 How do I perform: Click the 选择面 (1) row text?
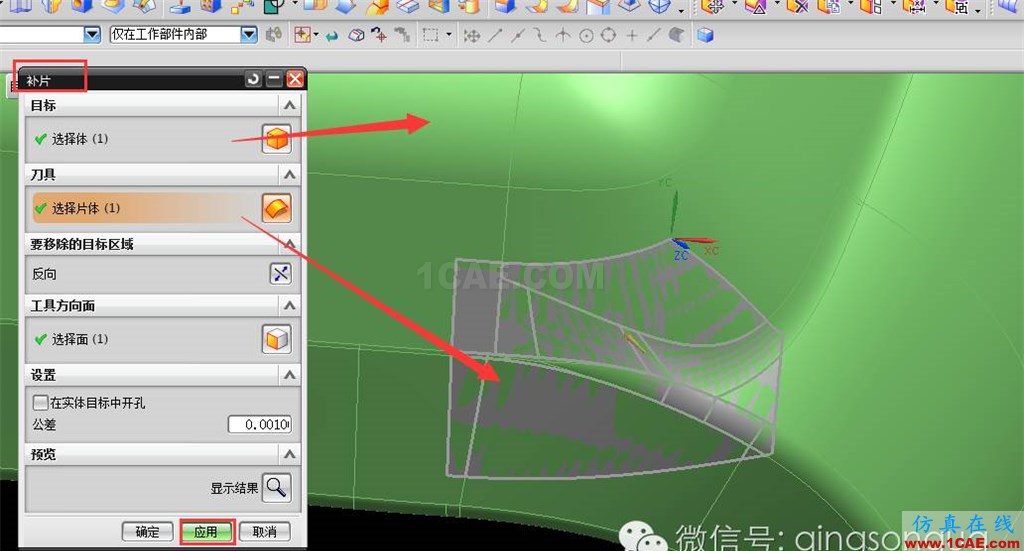click(80, 339)
